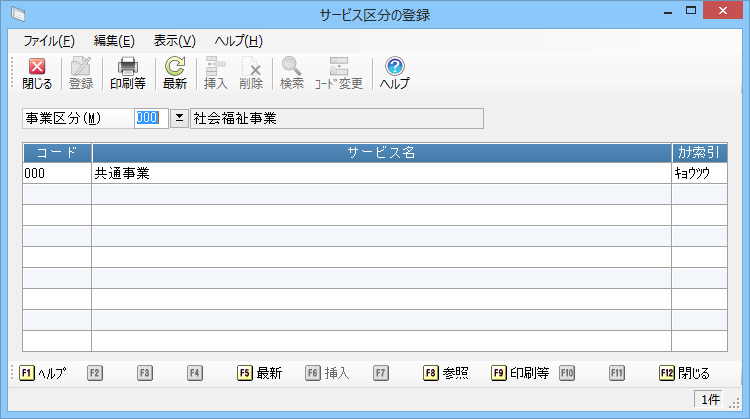Open the 表示(V) menu
Viewport: 750px width, 419px height.
[174, 41]
